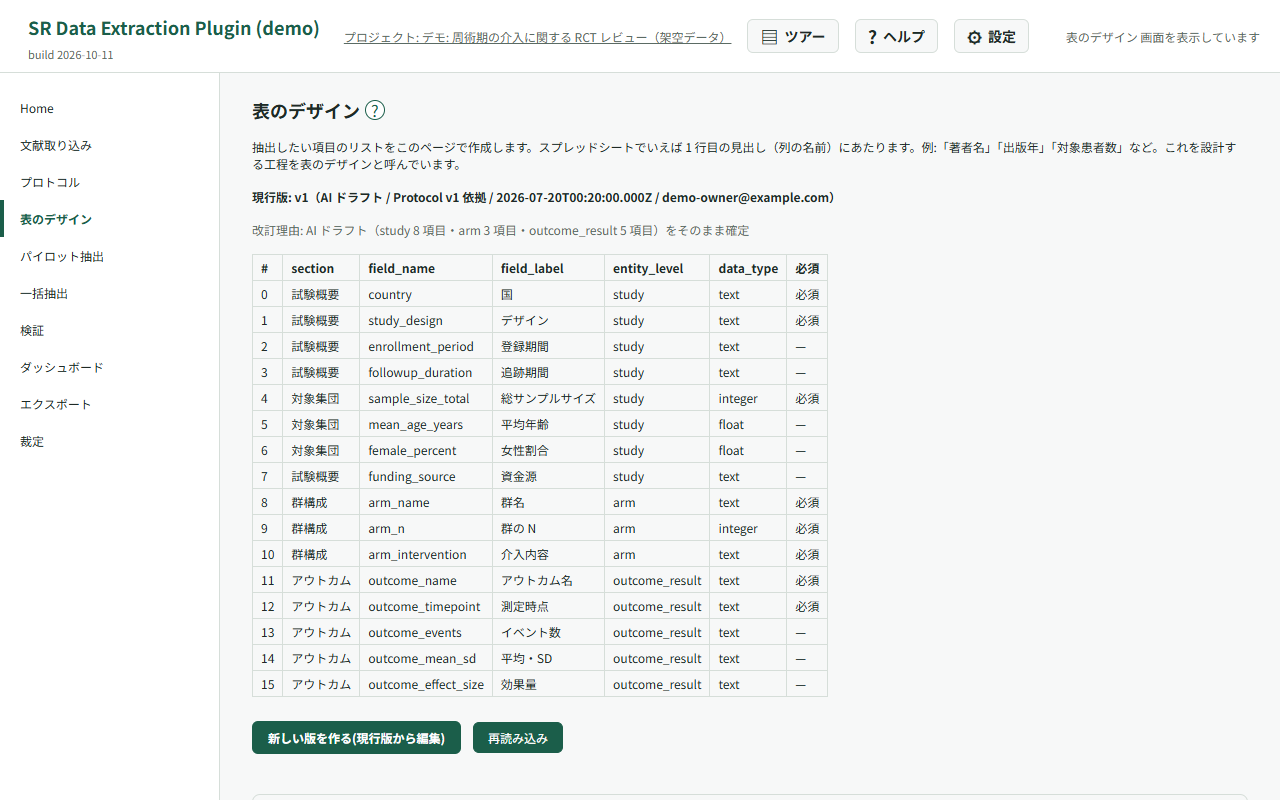Screen dimensions: 1280x800
Task: Select the mean_age_years cell
Action: click(426, 424)
